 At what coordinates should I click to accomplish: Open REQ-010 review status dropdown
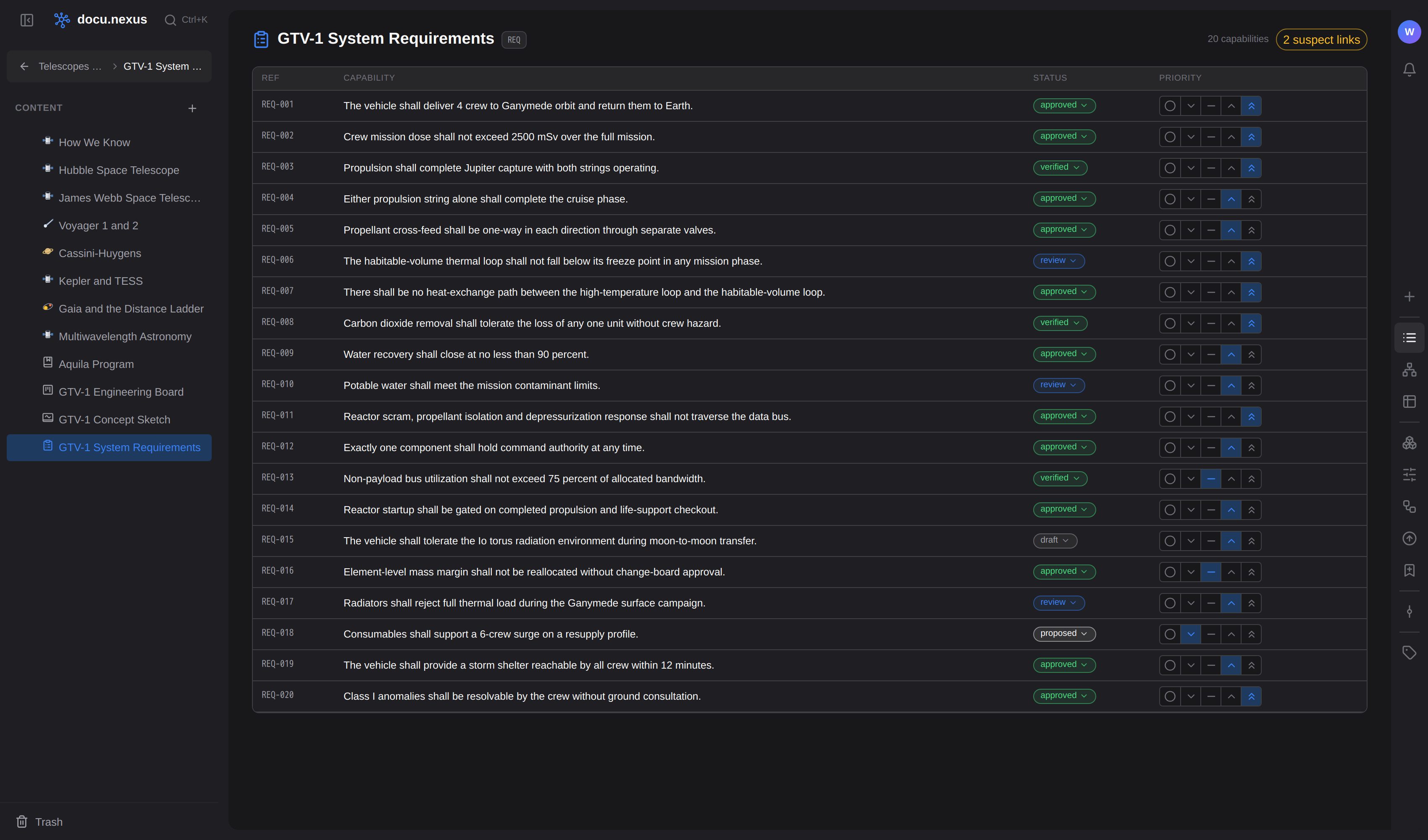click(x=1058, y=386)
